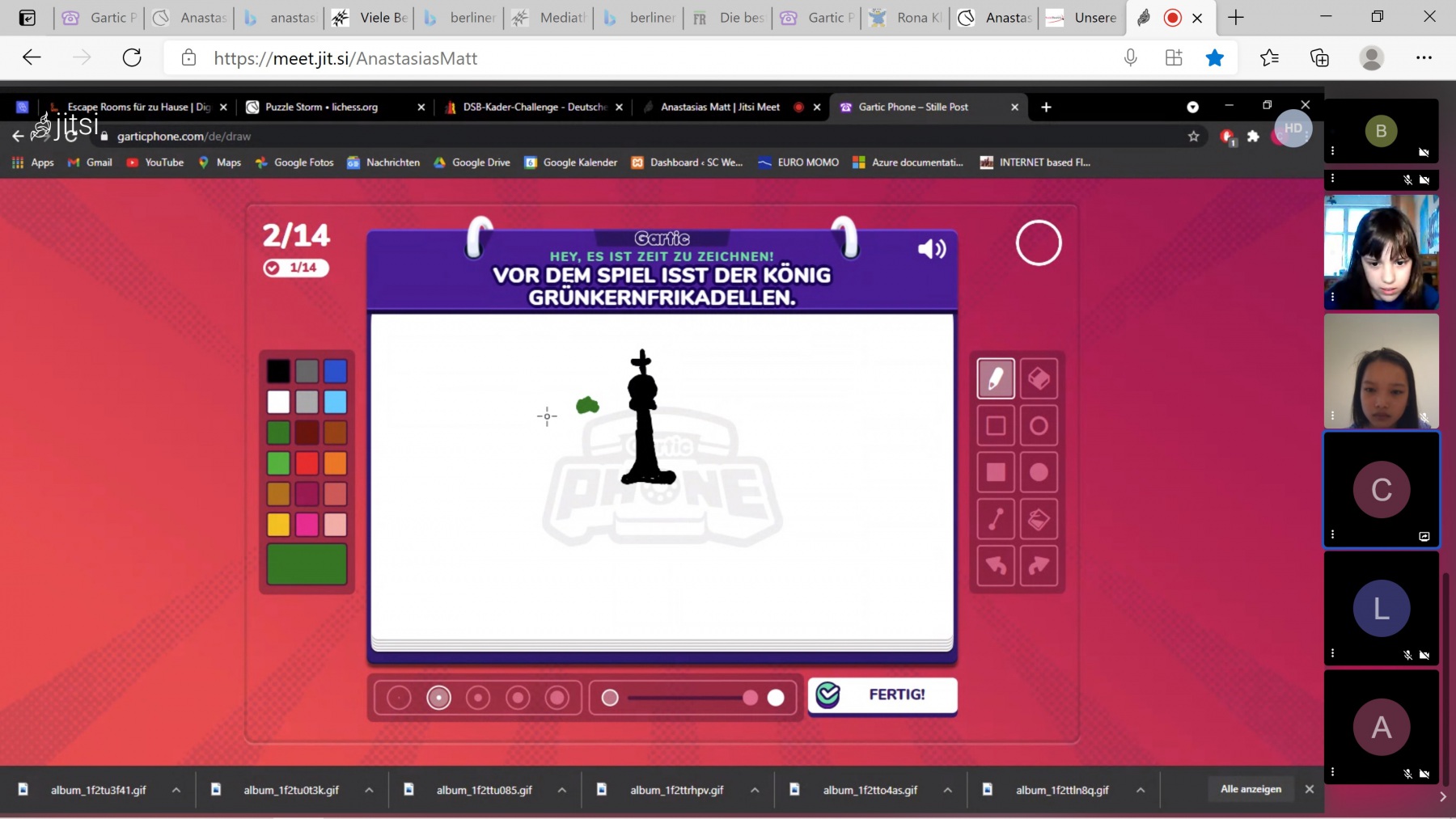
Task: Undo the last drawing stroke
Action: click(x=996, y=566)
